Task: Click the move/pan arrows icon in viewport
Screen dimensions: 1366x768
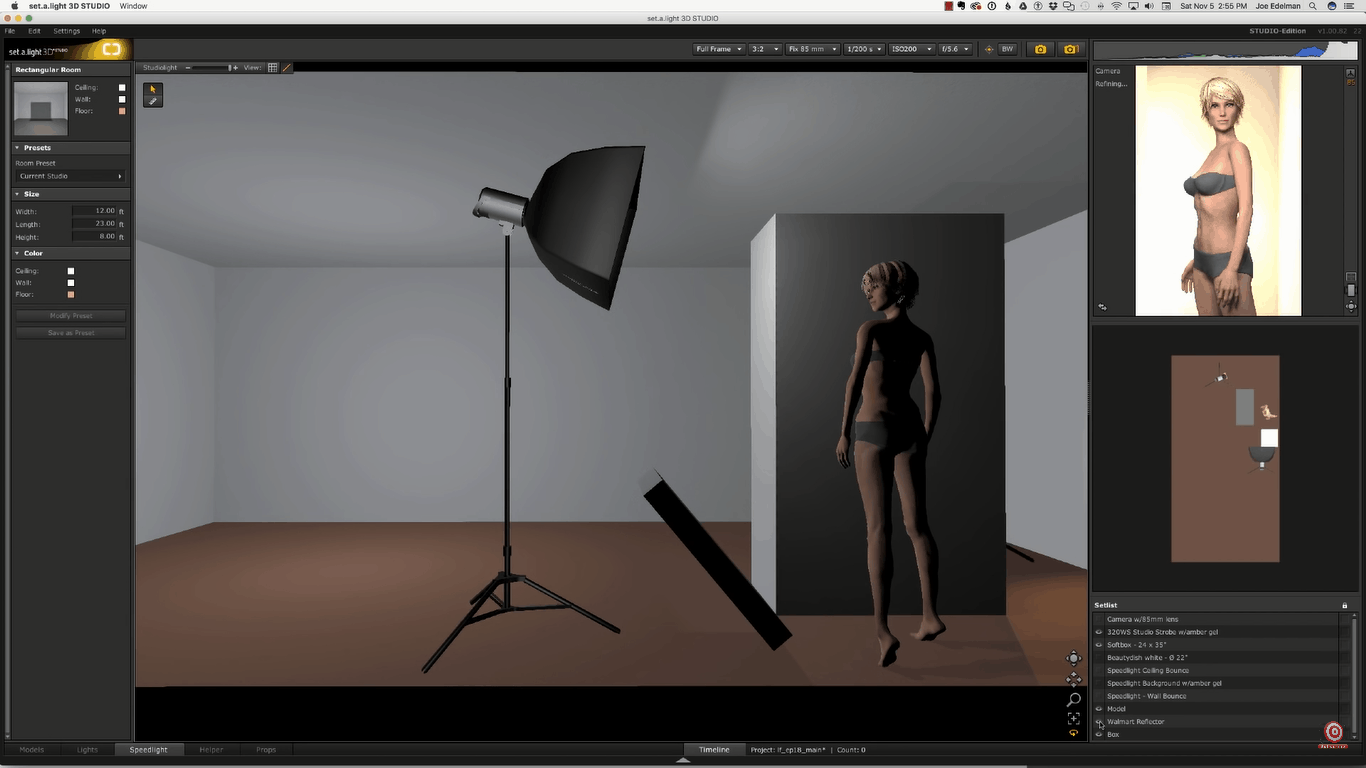Action: pyautogui.click(x=1074, y=679)
